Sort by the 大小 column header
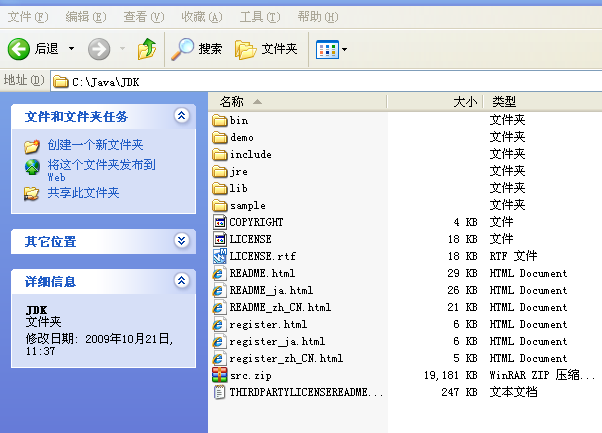 (435, 102)
